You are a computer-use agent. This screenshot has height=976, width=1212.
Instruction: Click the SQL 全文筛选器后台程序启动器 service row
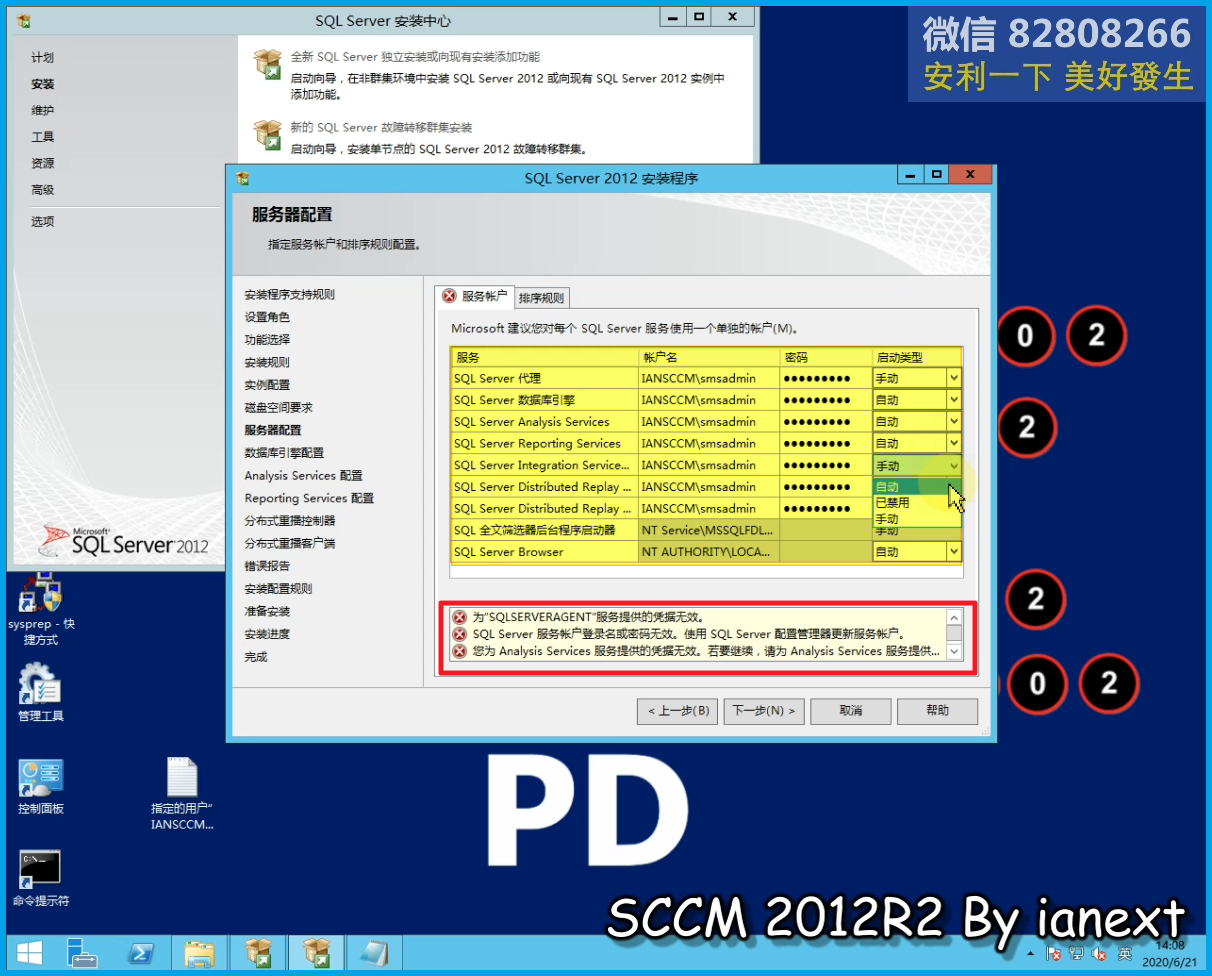[x=706, y=530]
